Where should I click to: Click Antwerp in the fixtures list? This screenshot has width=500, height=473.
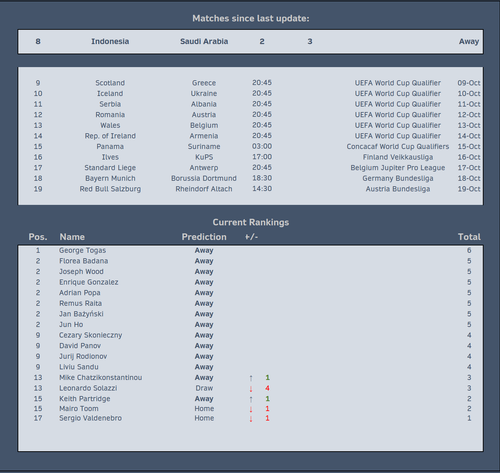point(204,168)
